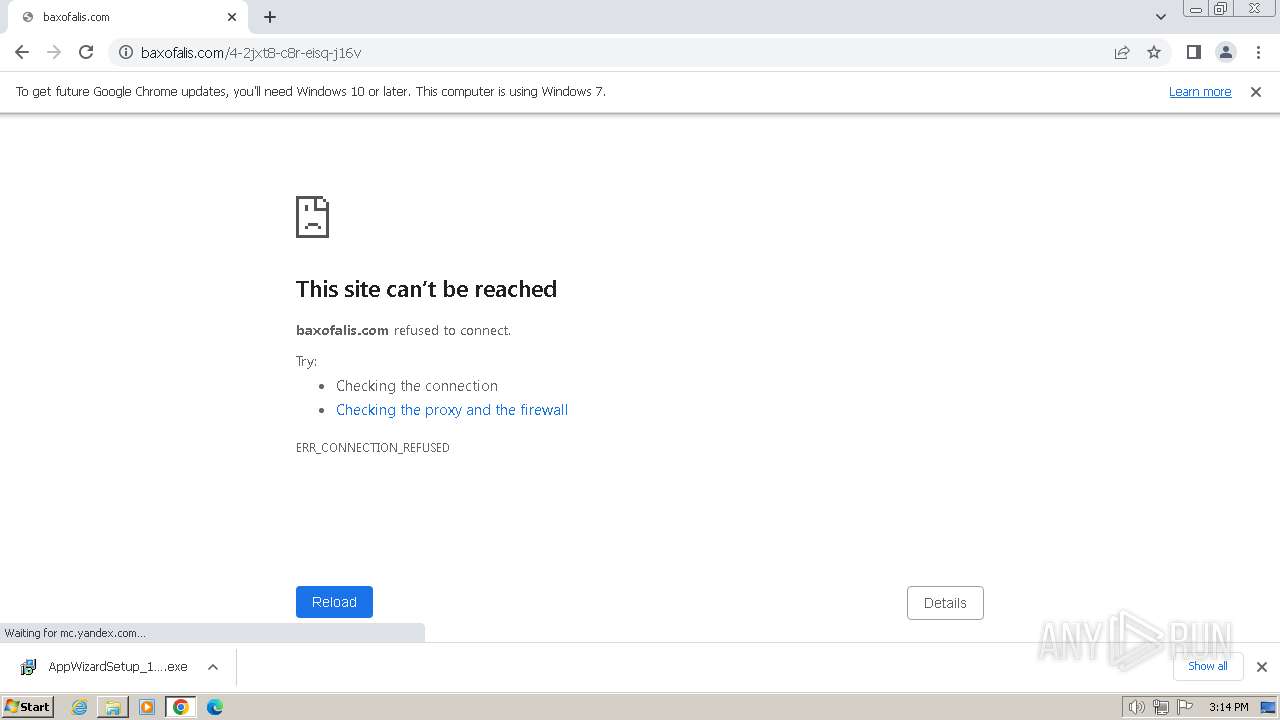1280x720 pixels.
Task: Open Learn more link about Chrome updates
Action: point(1200,91)
